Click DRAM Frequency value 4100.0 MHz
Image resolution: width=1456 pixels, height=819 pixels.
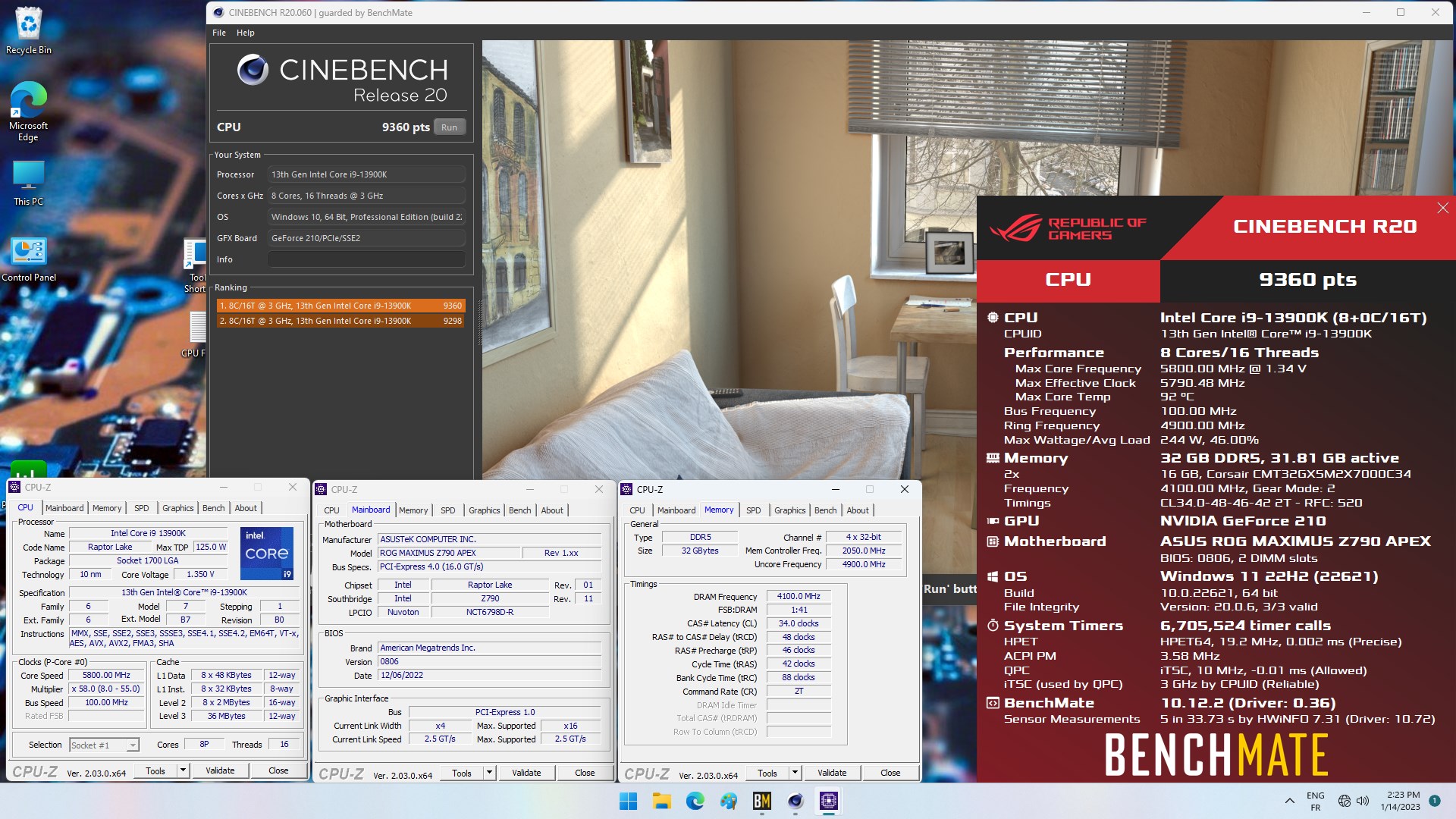(x=799, y=596)
